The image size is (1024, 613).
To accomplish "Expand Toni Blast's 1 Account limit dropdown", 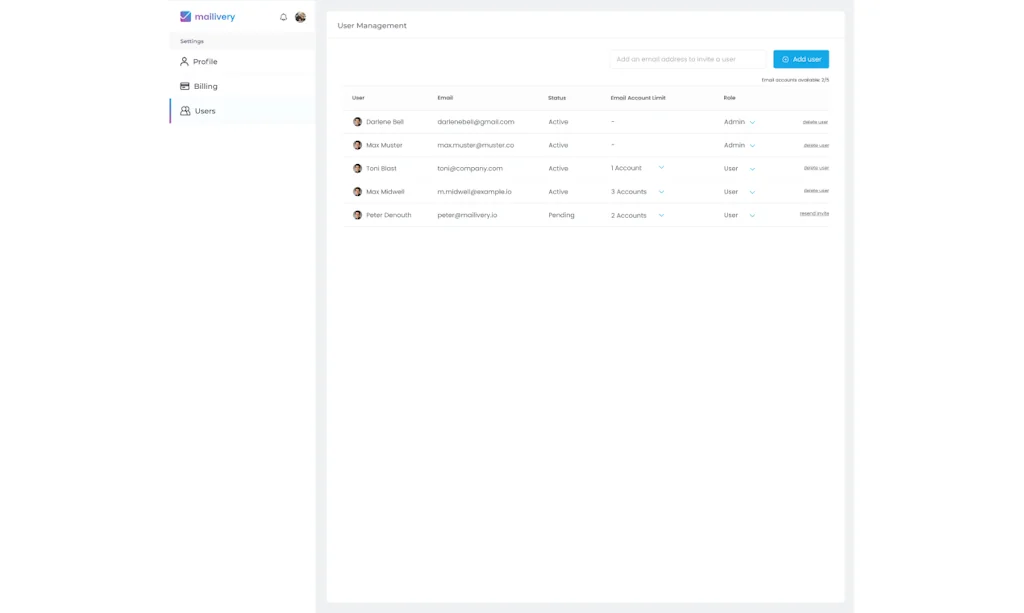I will coord(661,168).
